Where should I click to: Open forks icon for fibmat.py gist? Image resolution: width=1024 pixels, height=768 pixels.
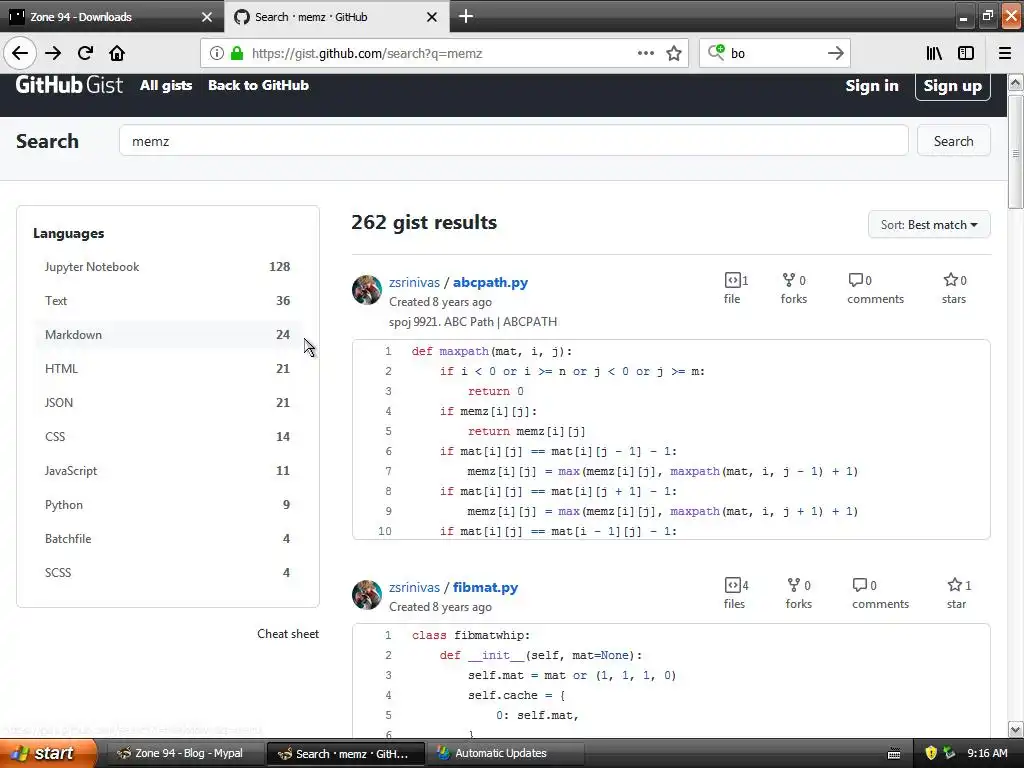[x=793, y=585]
